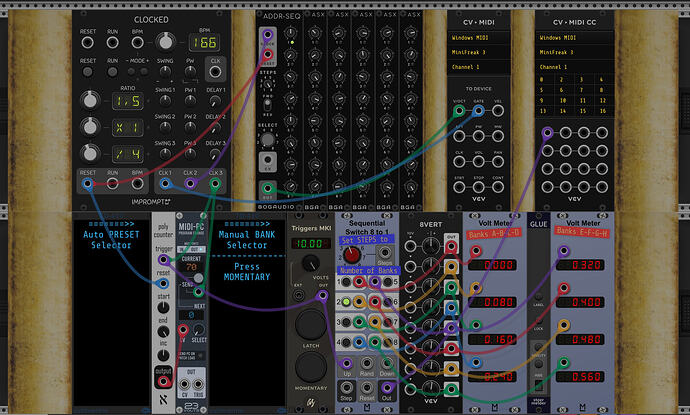Click the CLK 3 output jack on CLOCKED
690x415 pixels.
tap(215, 184)
